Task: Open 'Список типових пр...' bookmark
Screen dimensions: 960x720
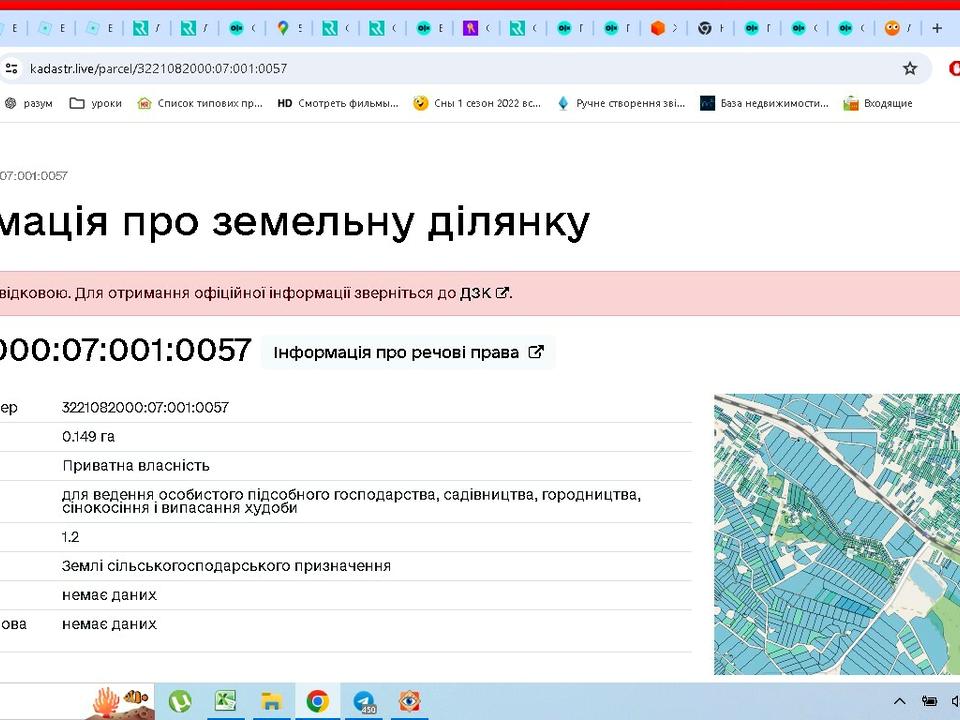Action: point(200,103)
